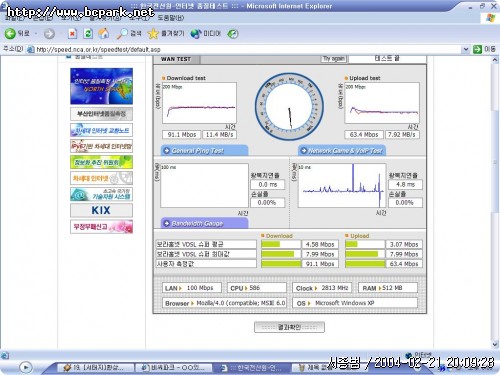Stop page loading with red X icon
Viewport: 500px width, 375px height.
pyautogui.click(x=72, y=33)
